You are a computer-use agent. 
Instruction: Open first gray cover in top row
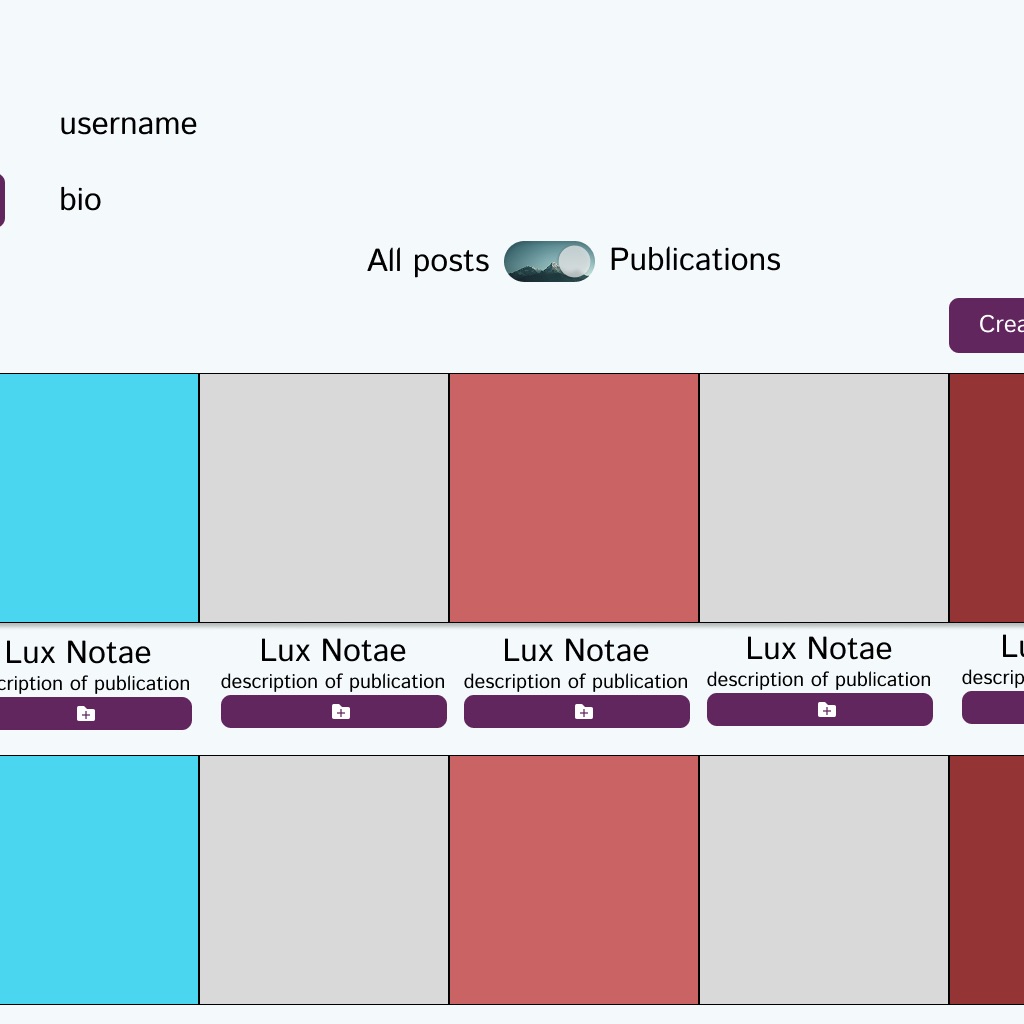point(324,498)
